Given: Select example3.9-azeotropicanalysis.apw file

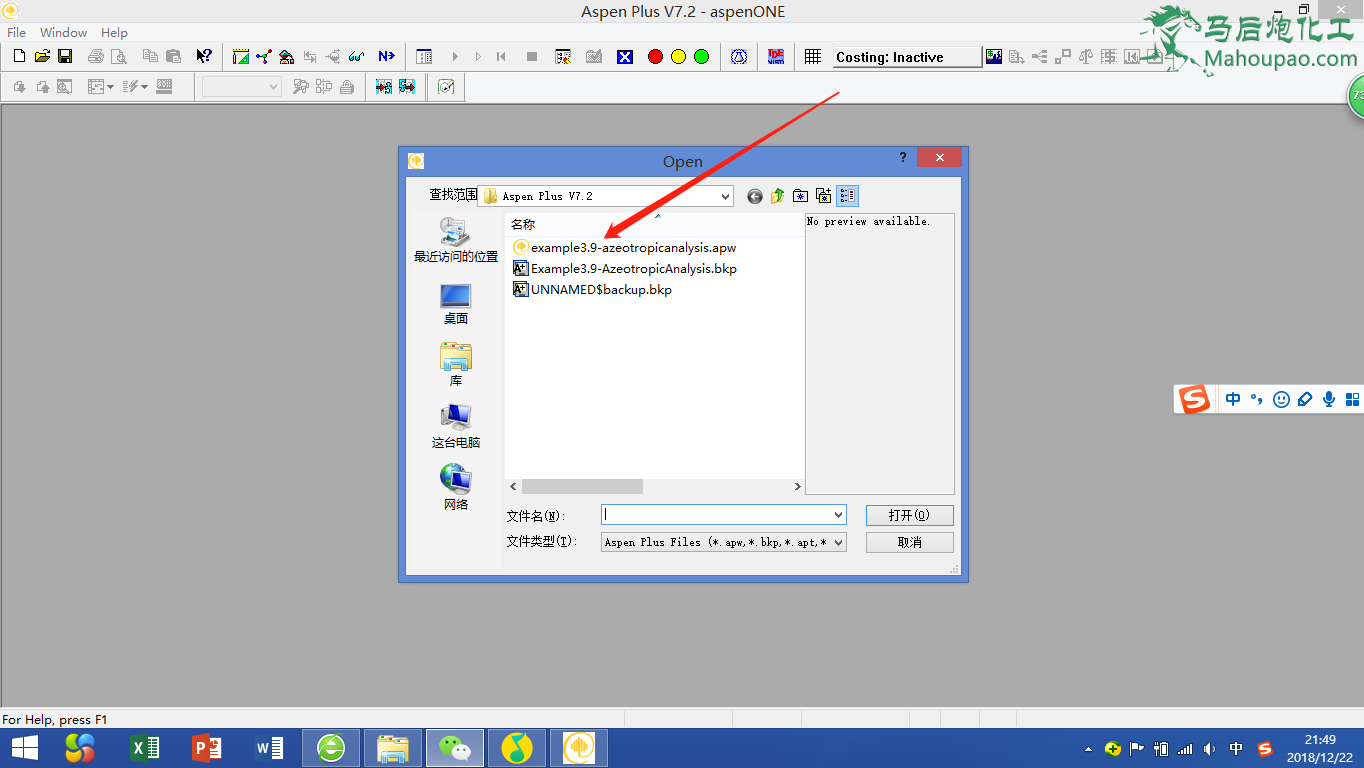Looking at the screenshot, I should 625,247.
